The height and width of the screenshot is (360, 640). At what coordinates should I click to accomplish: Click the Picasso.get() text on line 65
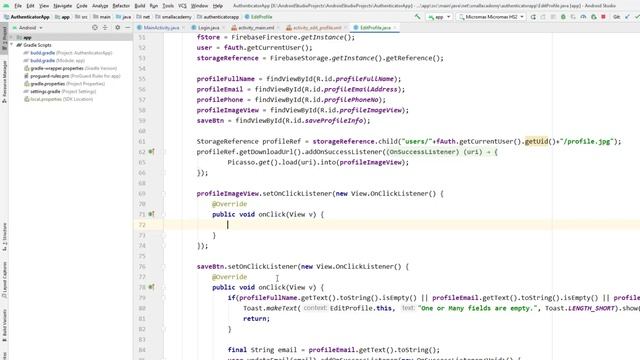pos(254,162)
